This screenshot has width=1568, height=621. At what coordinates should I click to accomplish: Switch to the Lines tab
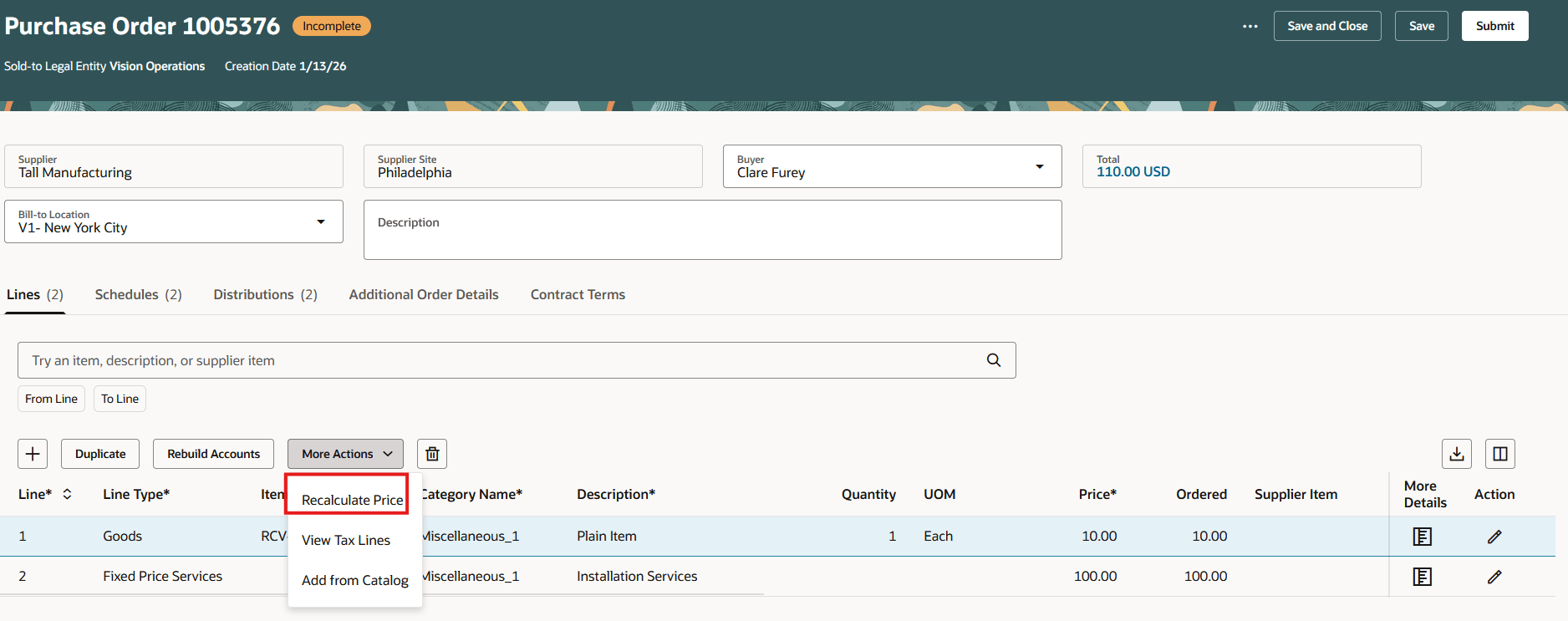pyautogui.click(x=35, y=294)
